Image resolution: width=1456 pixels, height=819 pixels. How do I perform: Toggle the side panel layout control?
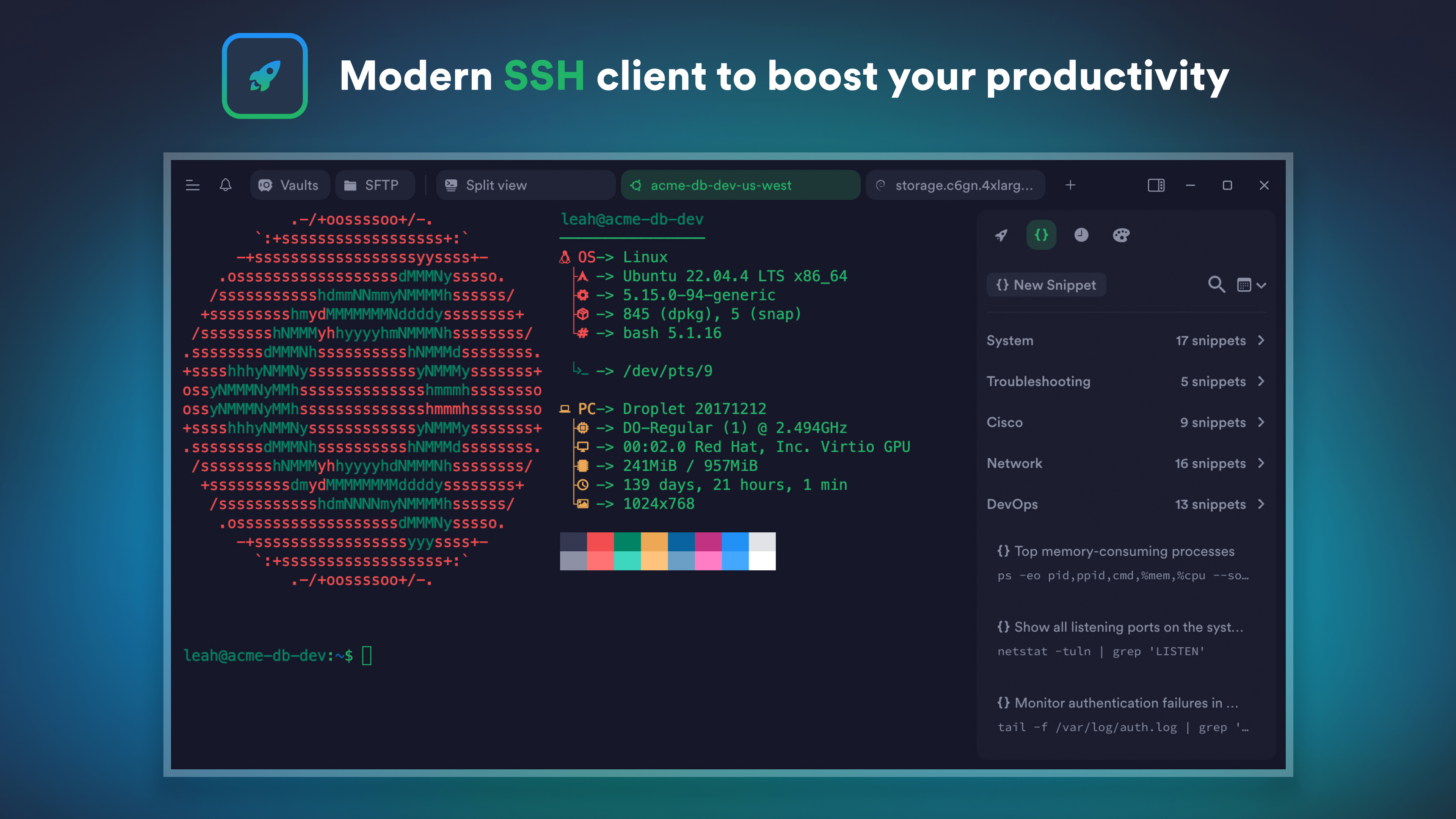(x=1156, y=185)
